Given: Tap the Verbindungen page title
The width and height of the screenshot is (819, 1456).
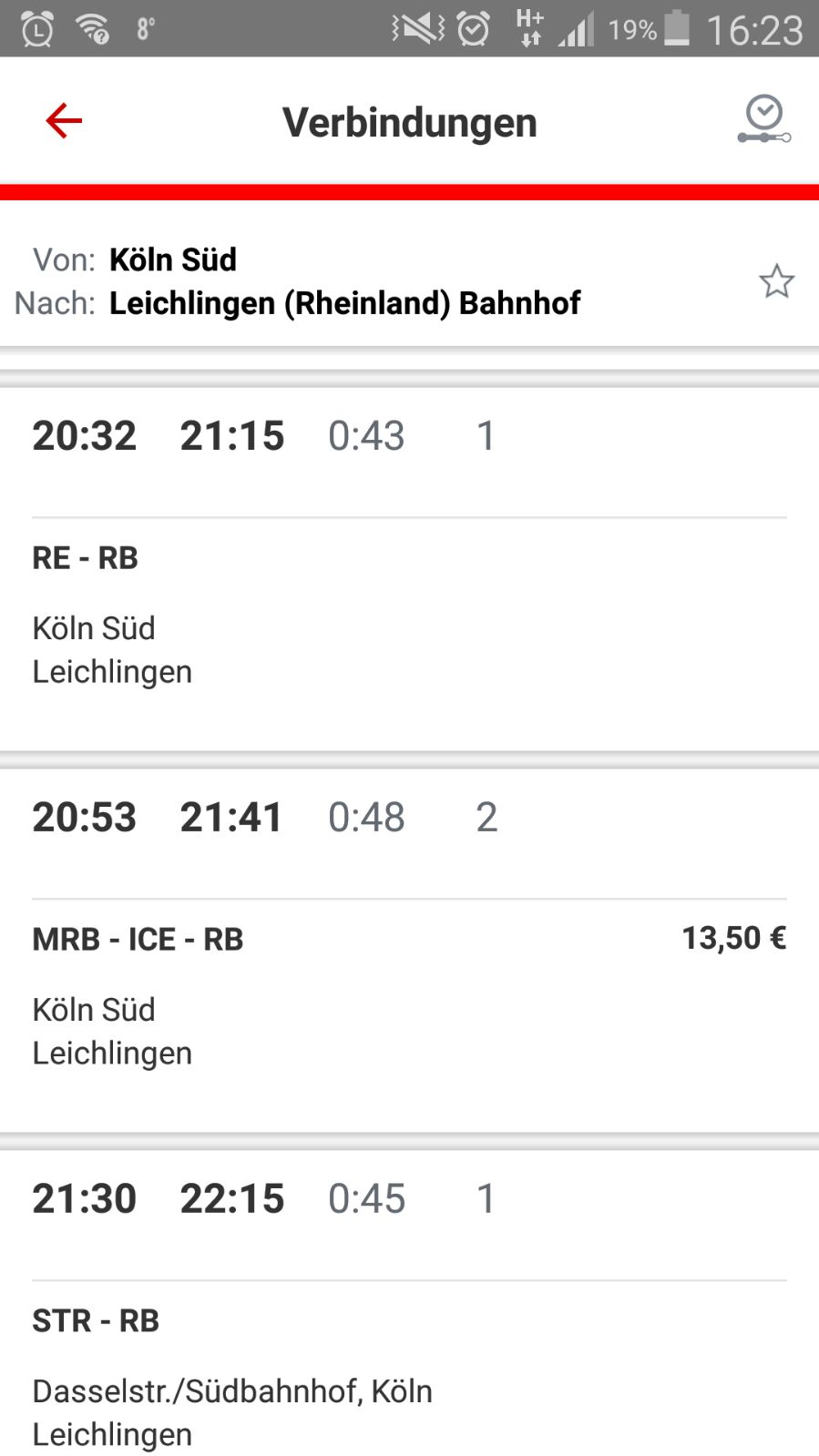Looking at the screenshot, I should (x=409, y=122).
